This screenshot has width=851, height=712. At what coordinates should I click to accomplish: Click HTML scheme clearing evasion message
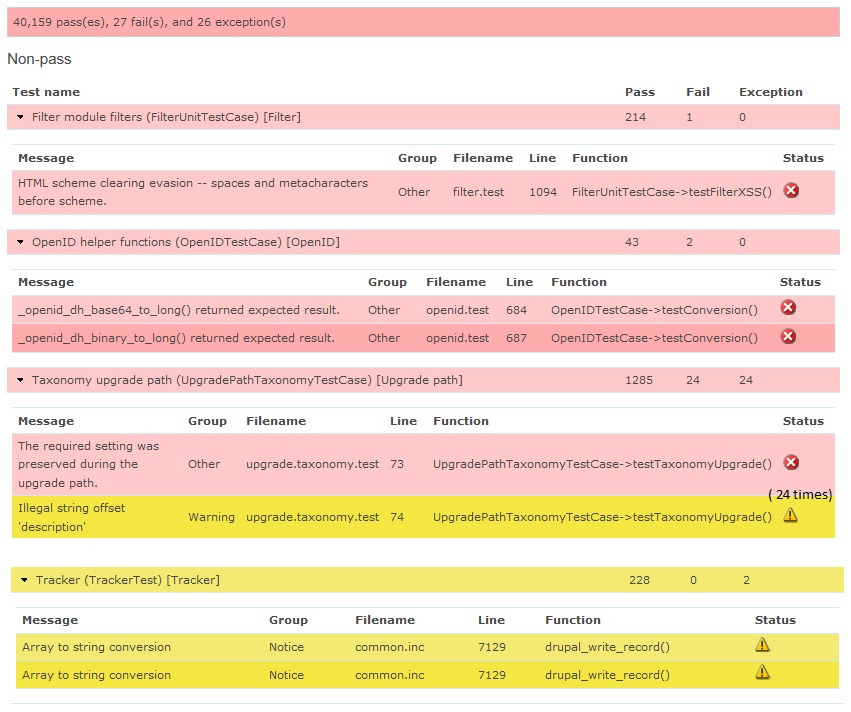(193, 192)
